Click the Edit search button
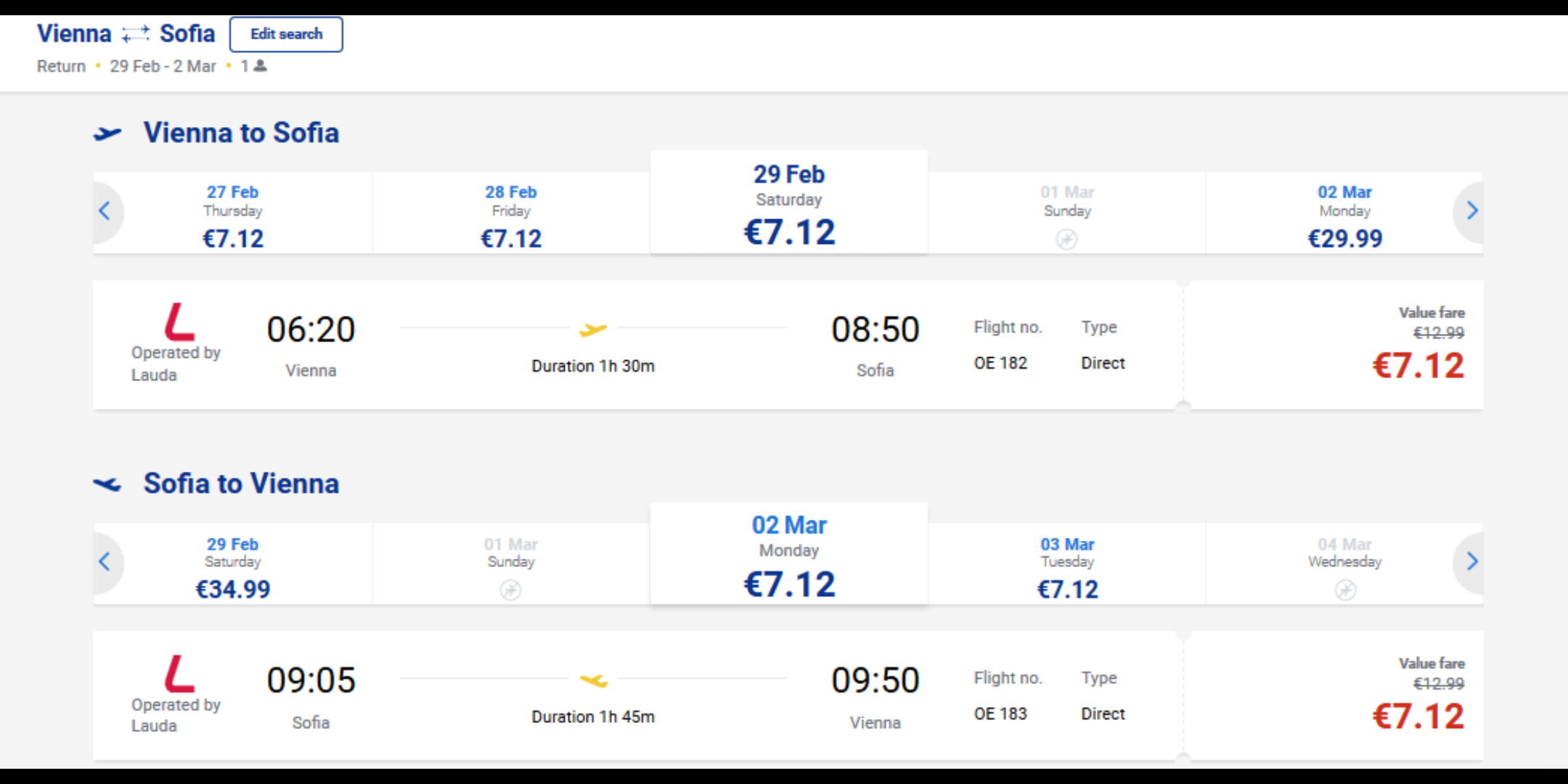1568x784 pixels. [x=286, y=34]
